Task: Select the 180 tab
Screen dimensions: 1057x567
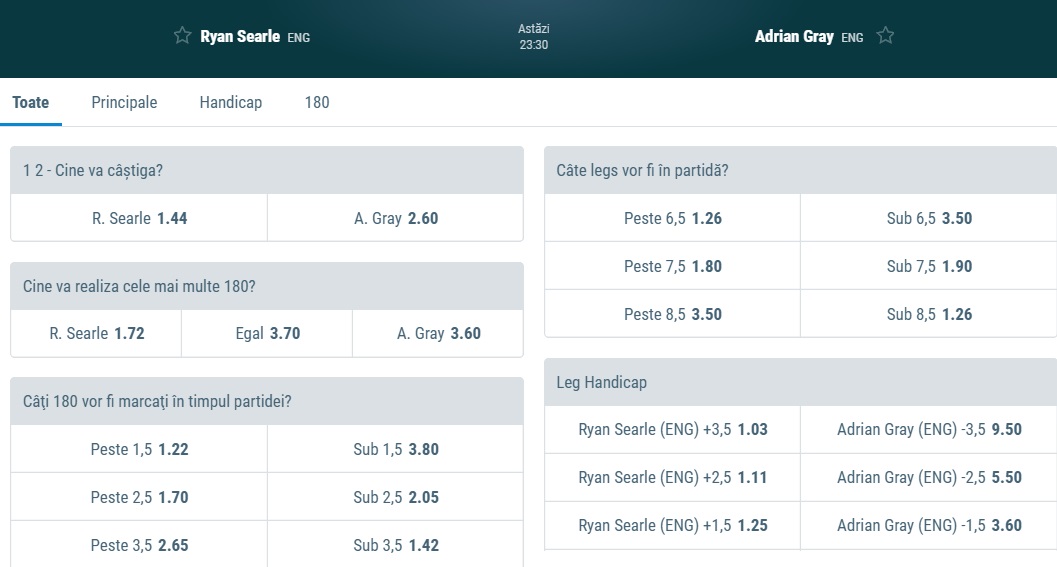Action: (317, 102)
